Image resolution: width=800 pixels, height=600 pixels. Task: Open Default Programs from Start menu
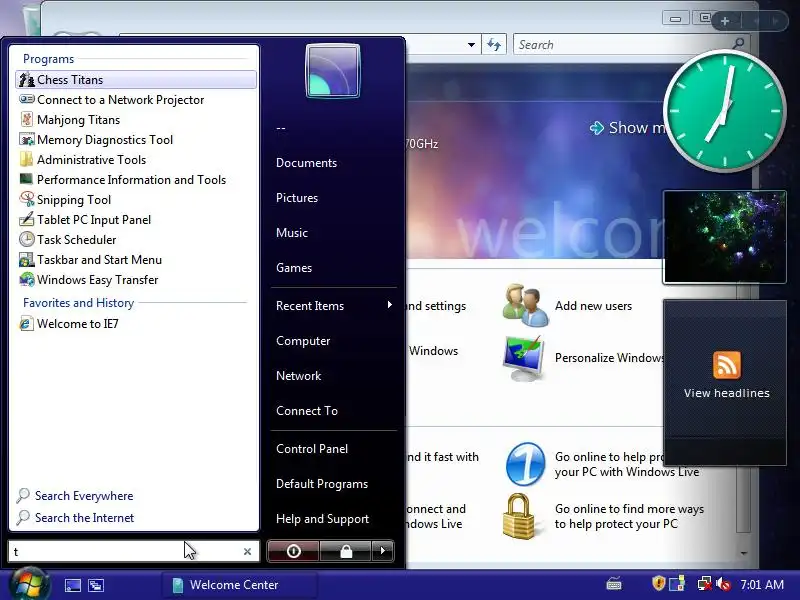click(x=322, y=484)
